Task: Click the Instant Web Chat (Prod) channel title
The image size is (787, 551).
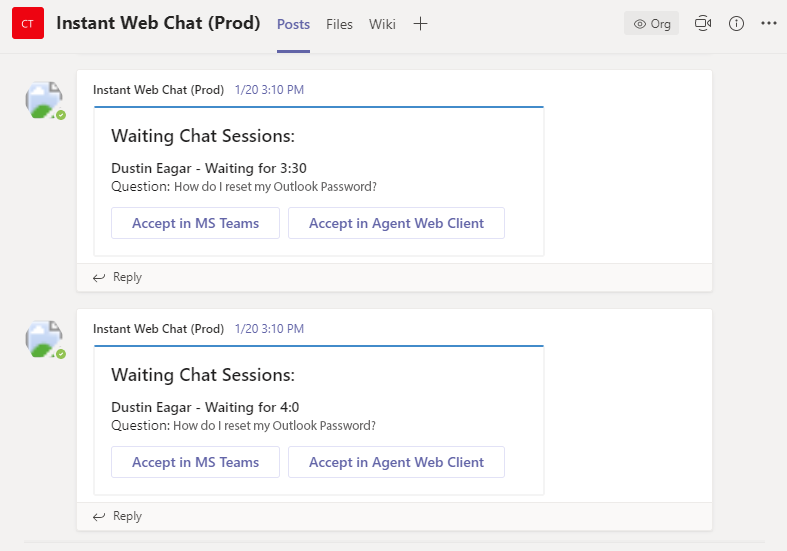Action: tap(158, 23)
